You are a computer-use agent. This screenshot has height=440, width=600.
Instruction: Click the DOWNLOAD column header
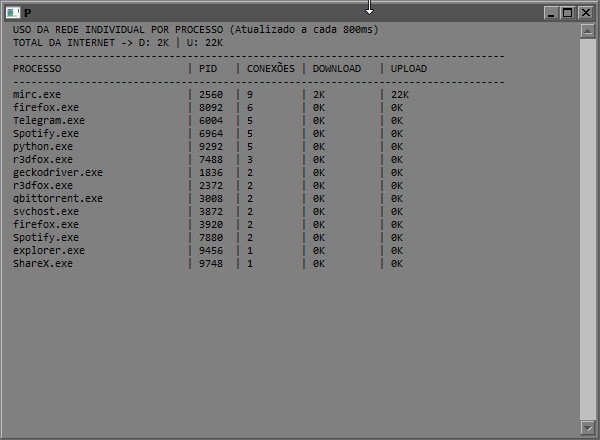tap(337, 68)
